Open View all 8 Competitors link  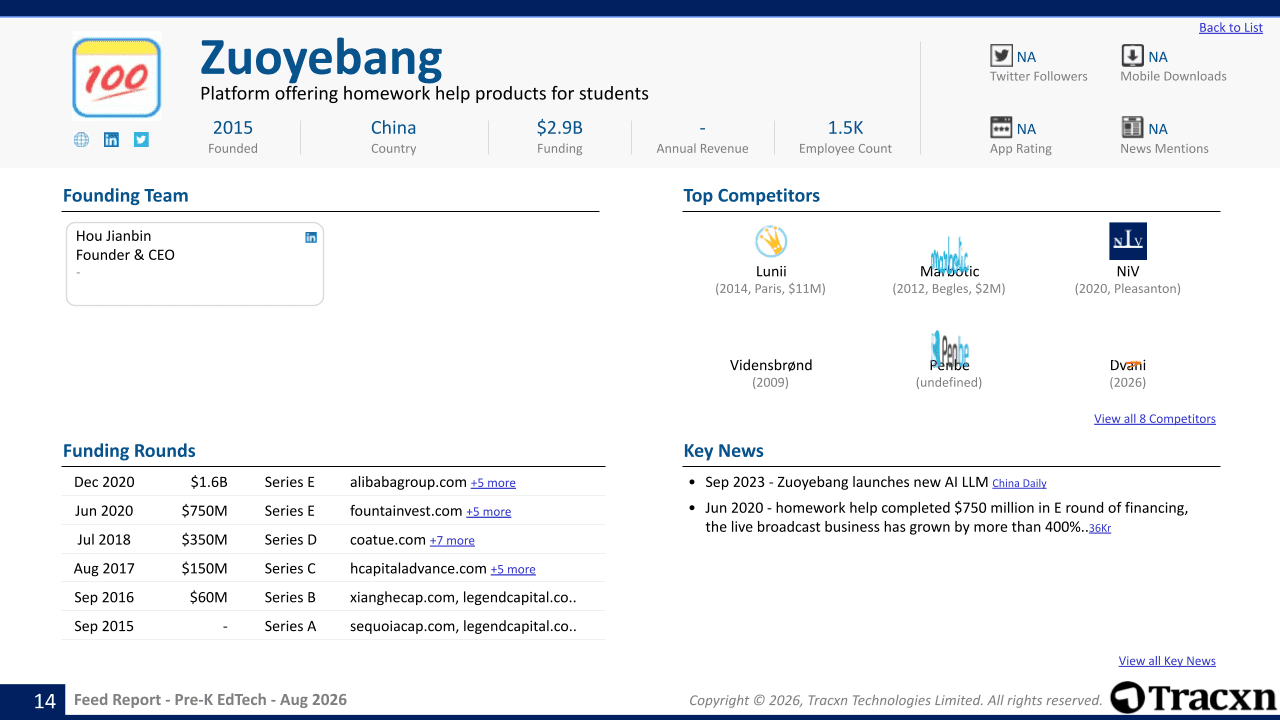click(x=1155, y=419)
